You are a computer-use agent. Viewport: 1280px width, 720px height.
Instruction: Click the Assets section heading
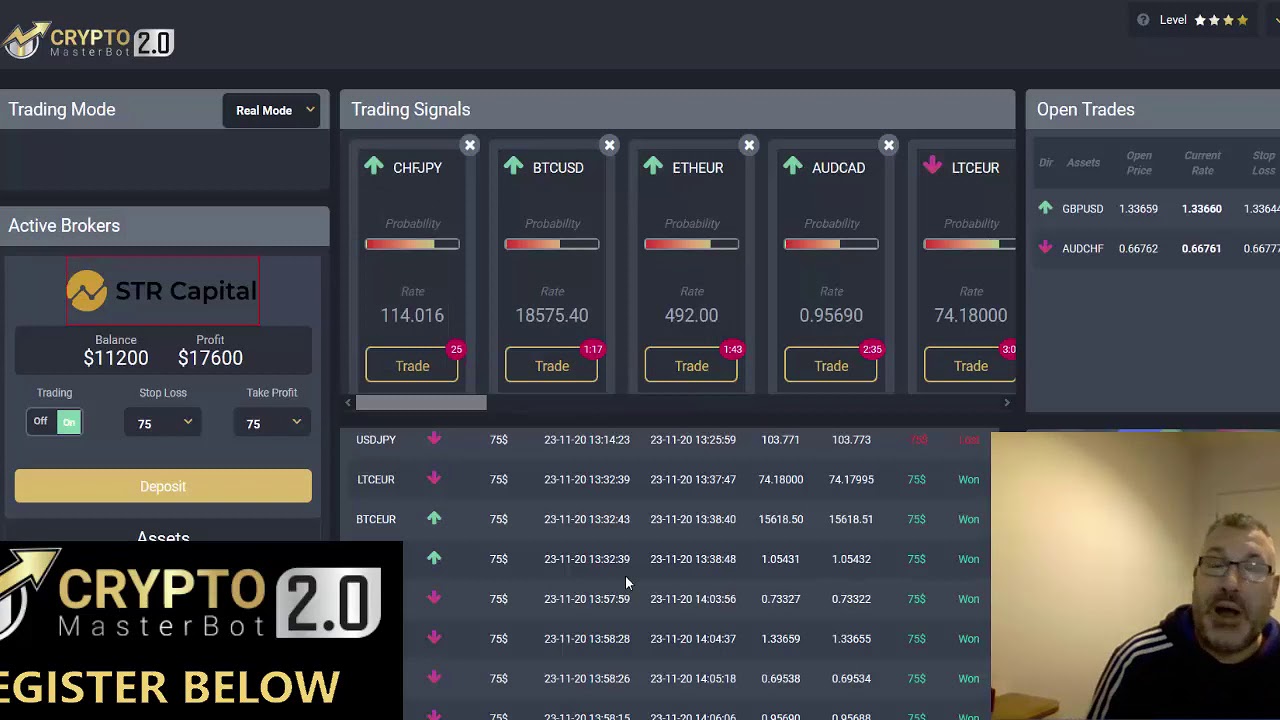[x=163, y=537]
